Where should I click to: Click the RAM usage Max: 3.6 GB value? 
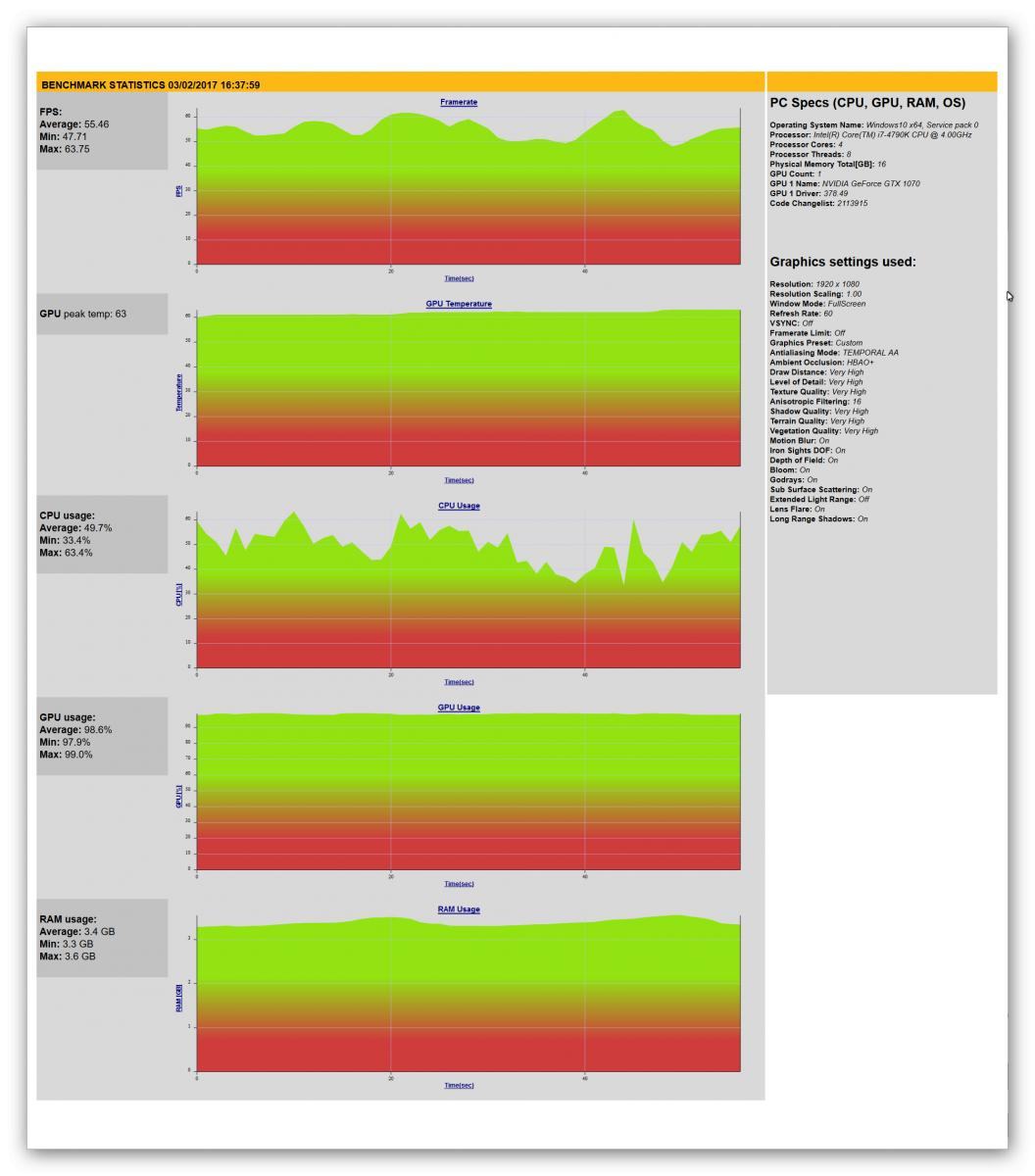click(x=68, y=957)
